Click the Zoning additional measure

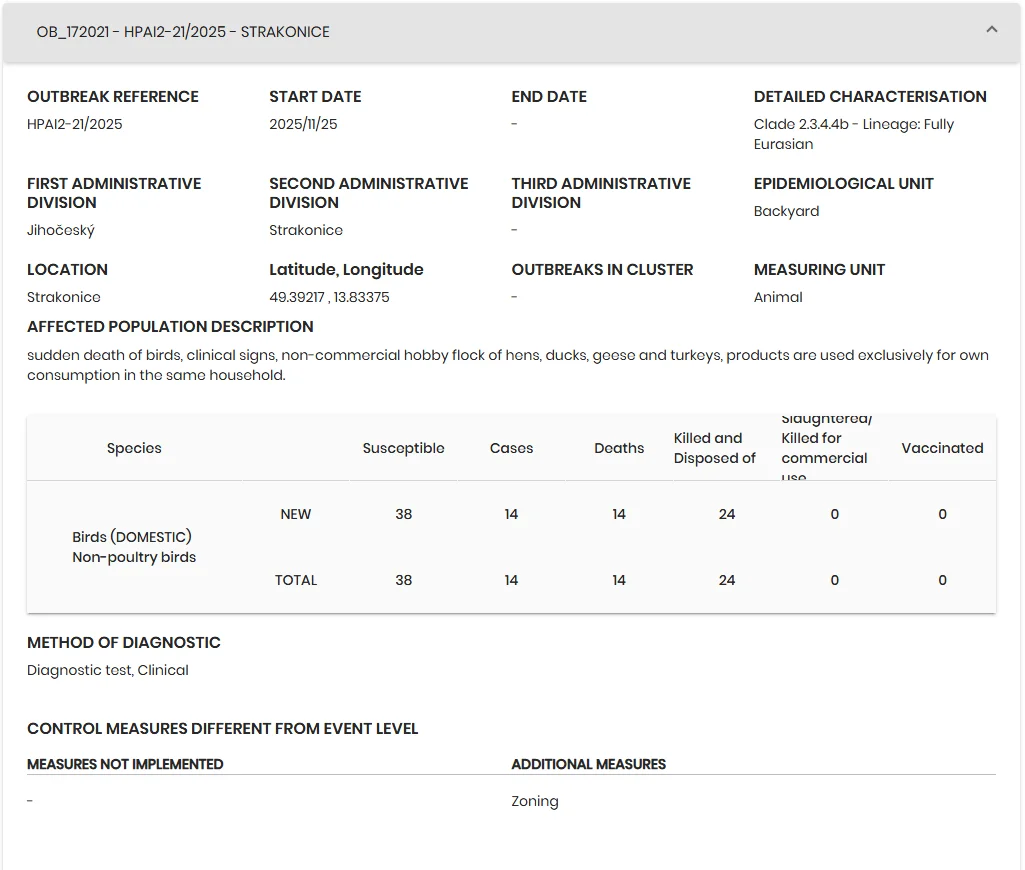pyautogui.click(x=535, y=801)
